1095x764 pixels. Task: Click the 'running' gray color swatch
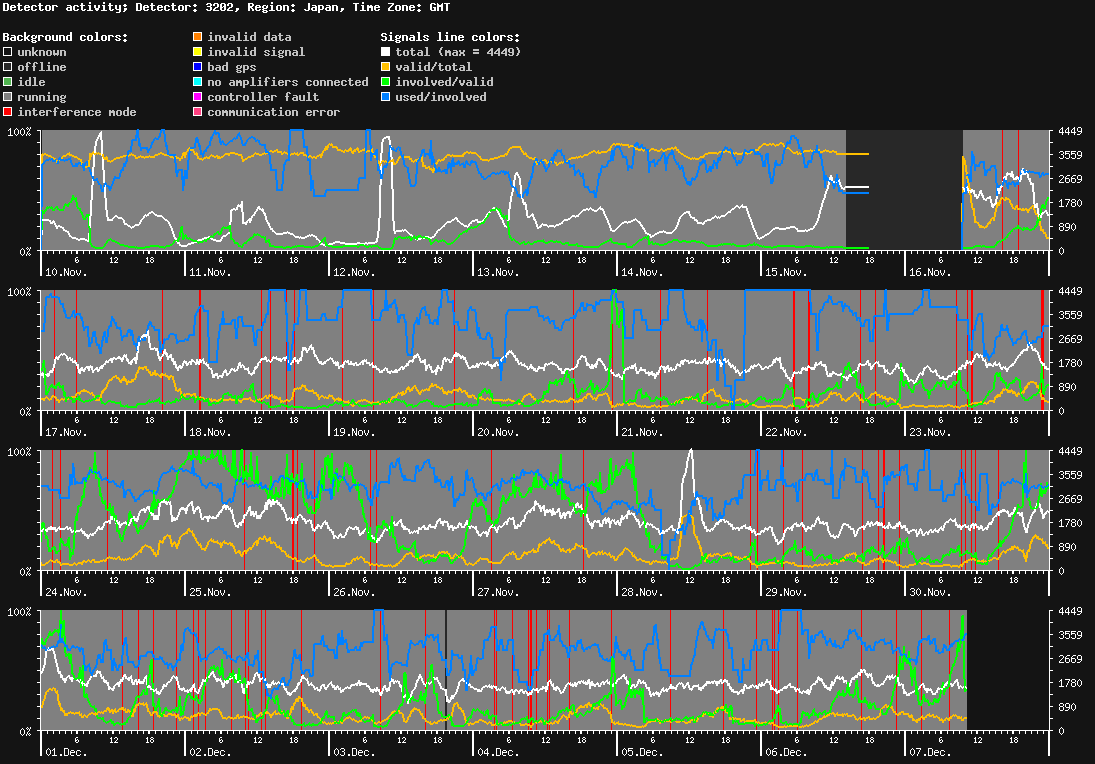click(x=7, y=96)
